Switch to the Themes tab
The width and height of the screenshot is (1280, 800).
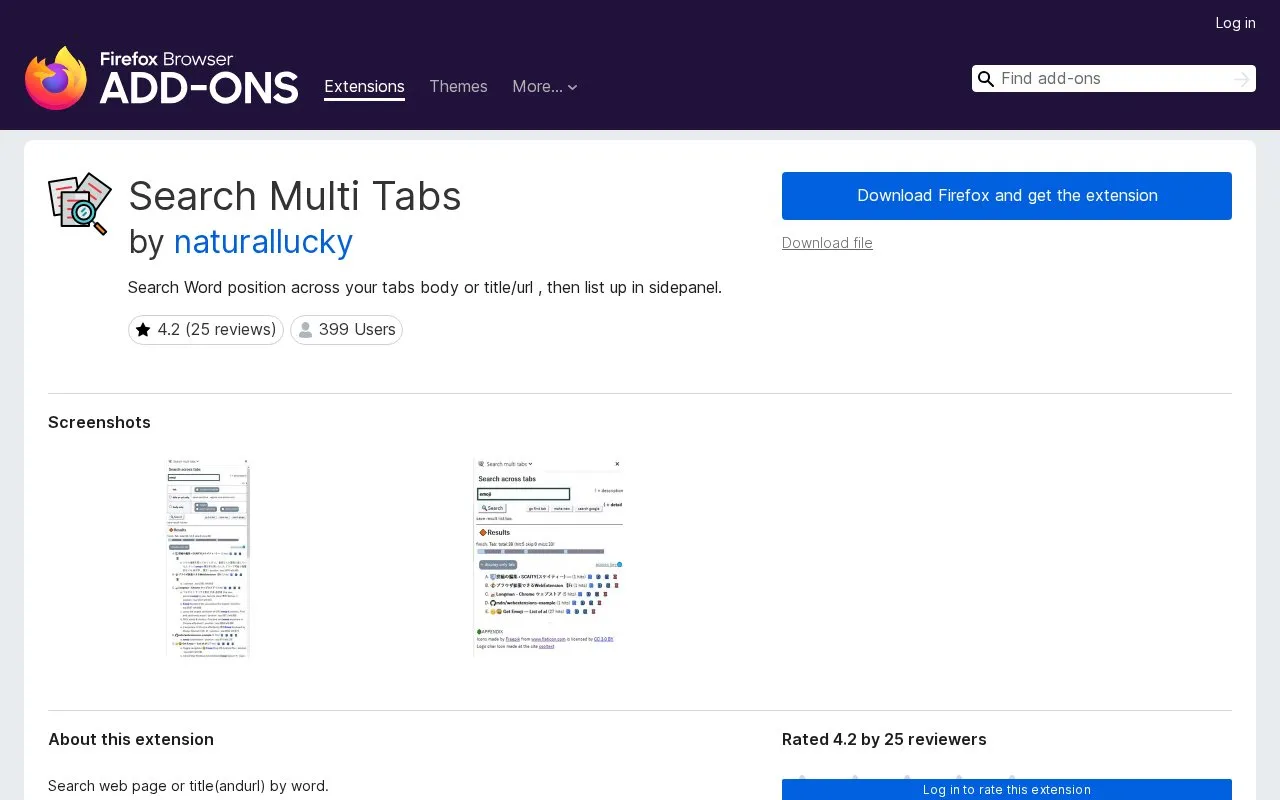[x=458, y=87]
